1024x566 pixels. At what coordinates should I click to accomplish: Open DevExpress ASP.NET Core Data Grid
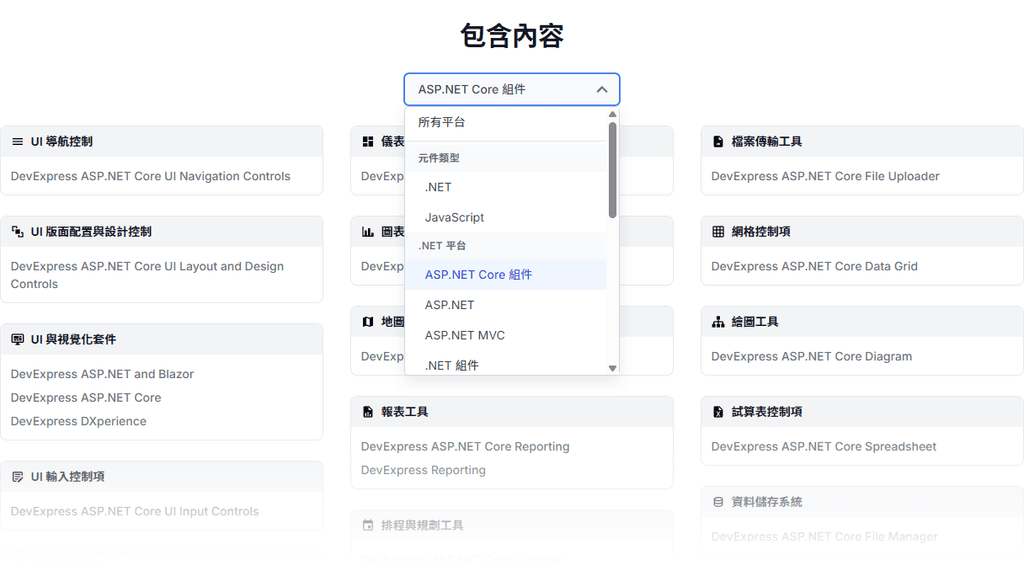click(x=814, y=266)
